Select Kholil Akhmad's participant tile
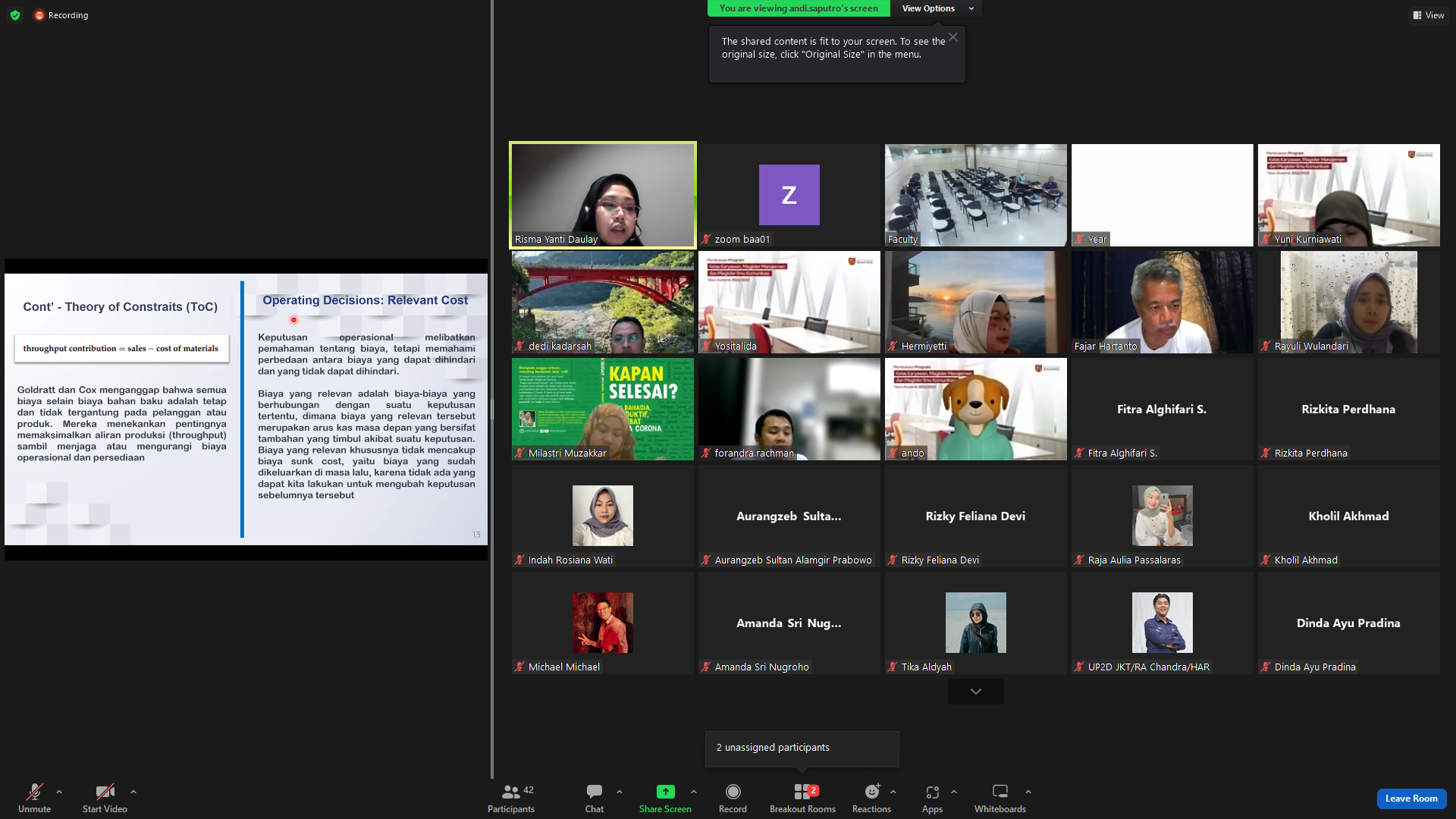The height and width of the screenshot is (819, 1456). click(x=1349, y=516)
